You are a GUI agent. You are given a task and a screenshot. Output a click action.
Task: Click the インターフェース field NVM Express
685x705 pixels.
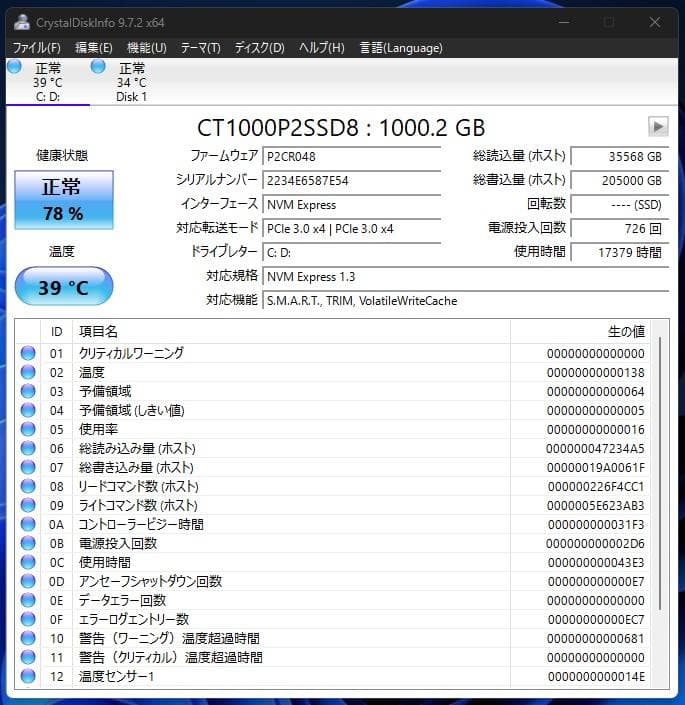[351, 205]
